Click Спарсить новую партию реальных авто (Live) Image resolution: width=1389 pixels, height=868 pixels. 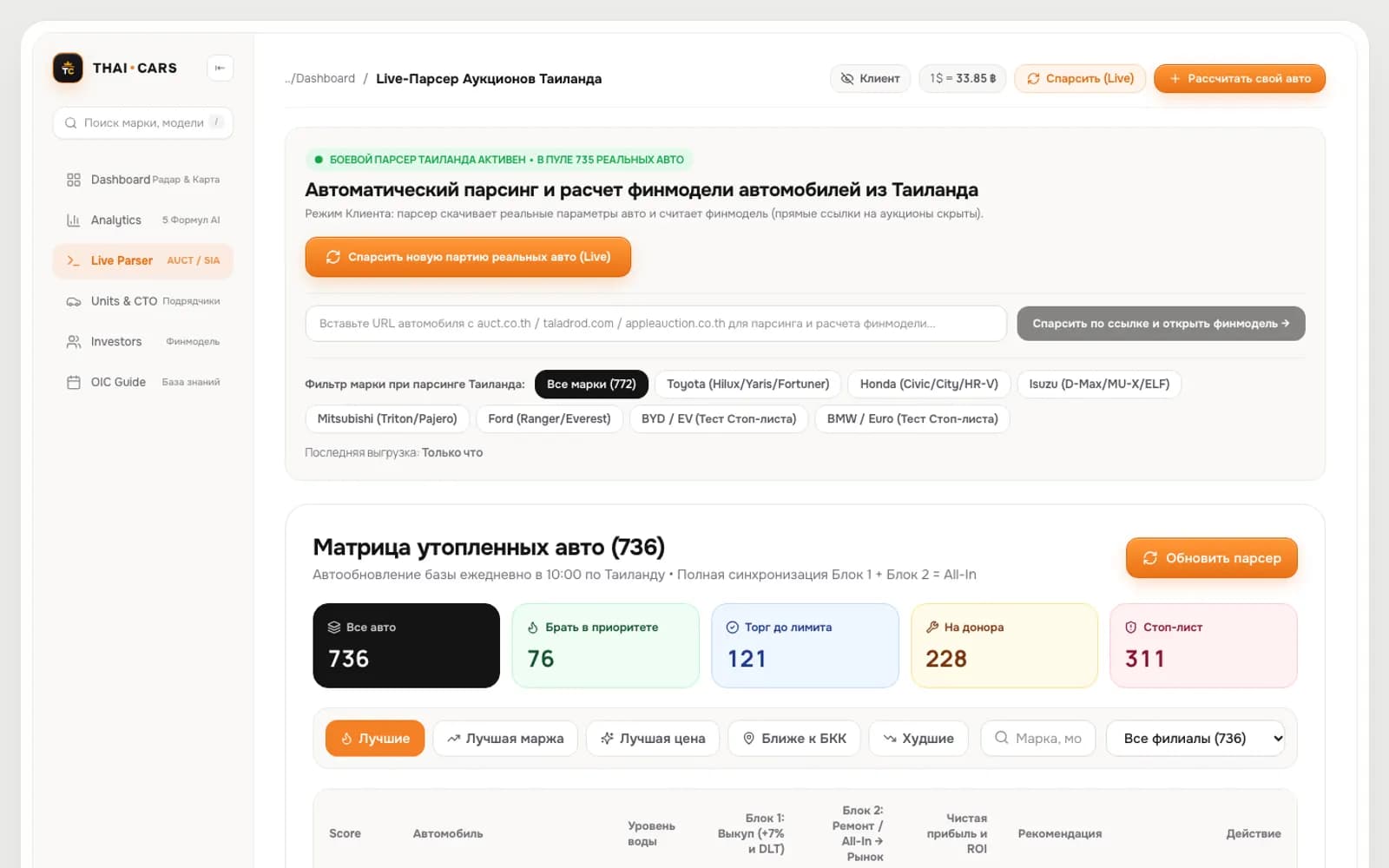[468, 257]
